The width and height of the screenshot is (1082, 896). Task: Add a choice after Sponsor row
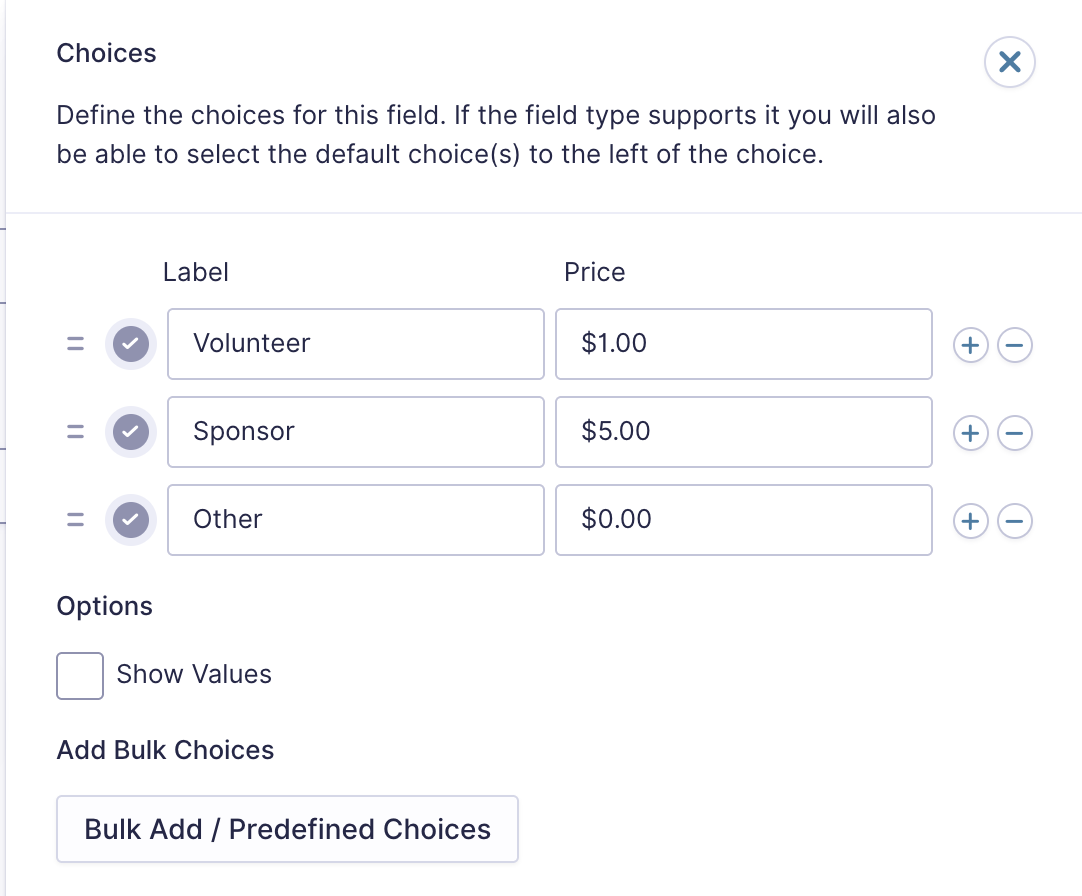(970, 433)
